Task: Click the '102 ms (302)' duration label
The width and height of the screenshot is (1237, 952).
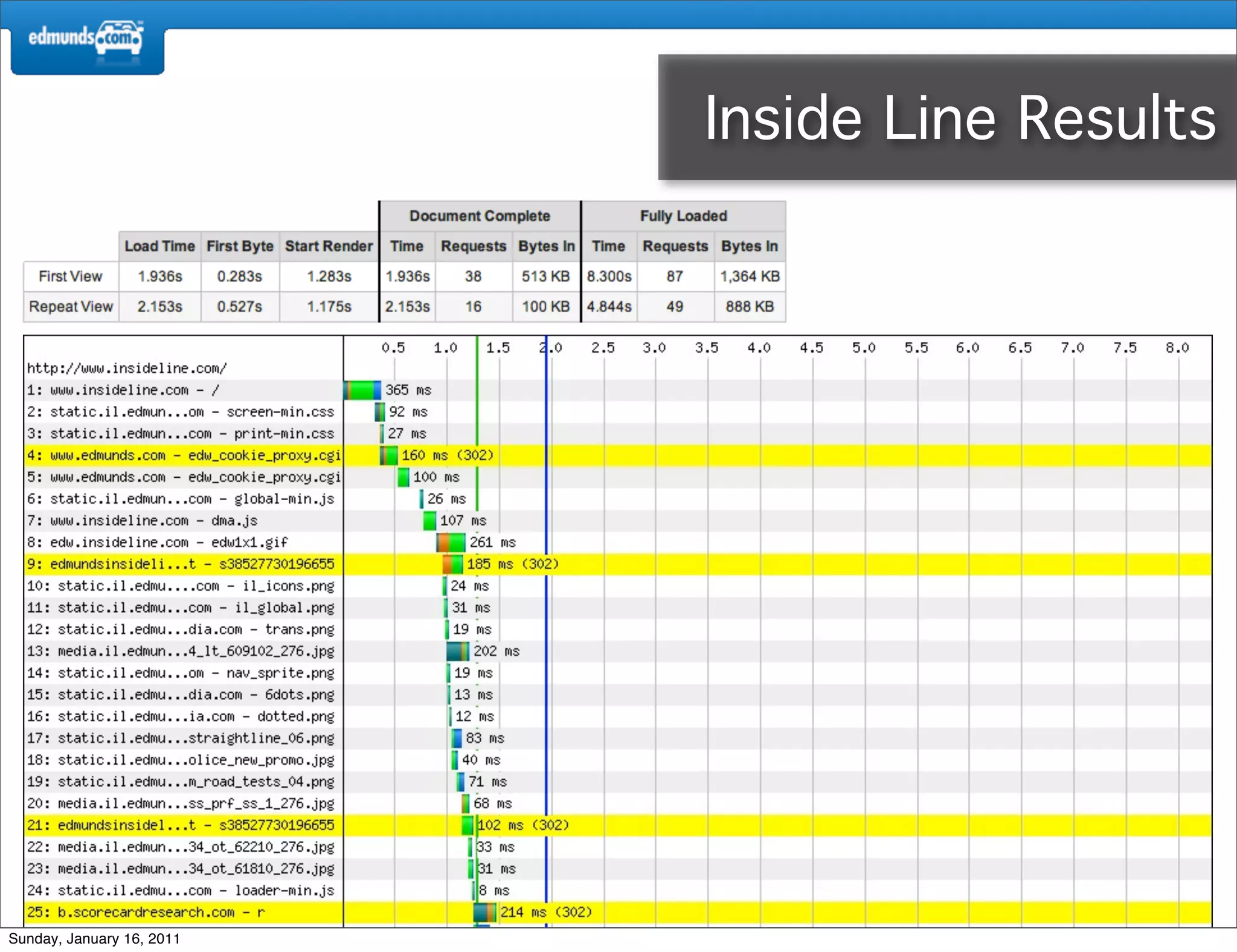Action: point(523,825)
